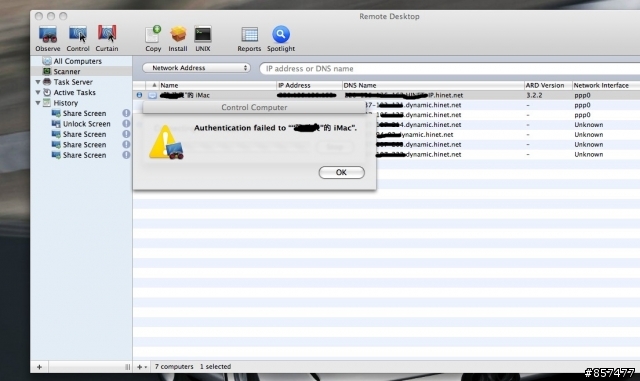Select the Unlock Screen history entry
Viewport: 640px width, 381px height.
pyautogui.click(x=86, y=124)
